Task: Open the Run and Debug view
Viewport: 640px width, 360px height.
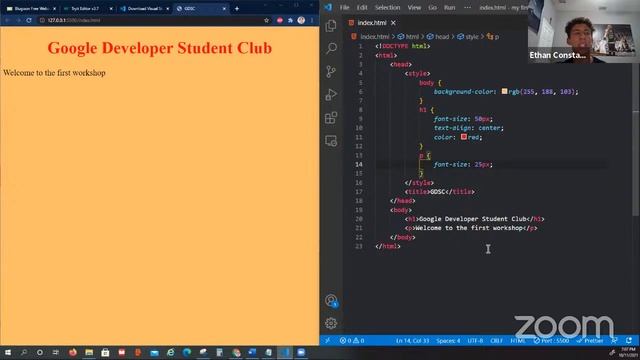Action: coord(331,95)
